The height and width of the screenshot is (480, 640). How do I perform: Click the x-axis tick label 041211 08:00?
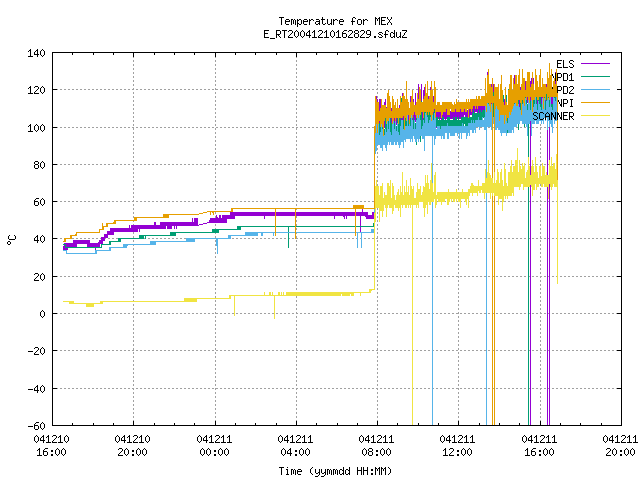point(376,446)
